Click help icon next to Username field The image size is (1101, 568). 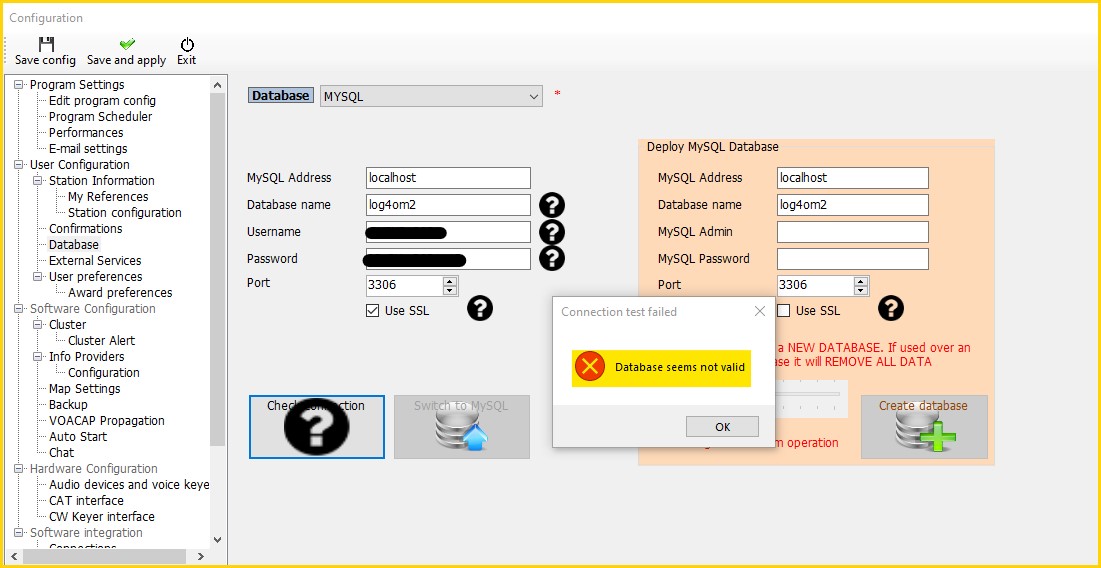click(552, 232)
